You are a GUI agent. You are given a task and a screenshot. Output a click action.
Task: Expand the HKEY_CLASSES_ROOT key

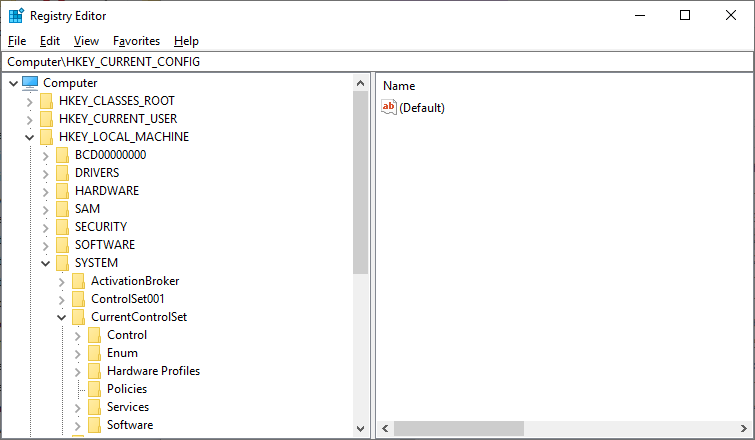29,102
